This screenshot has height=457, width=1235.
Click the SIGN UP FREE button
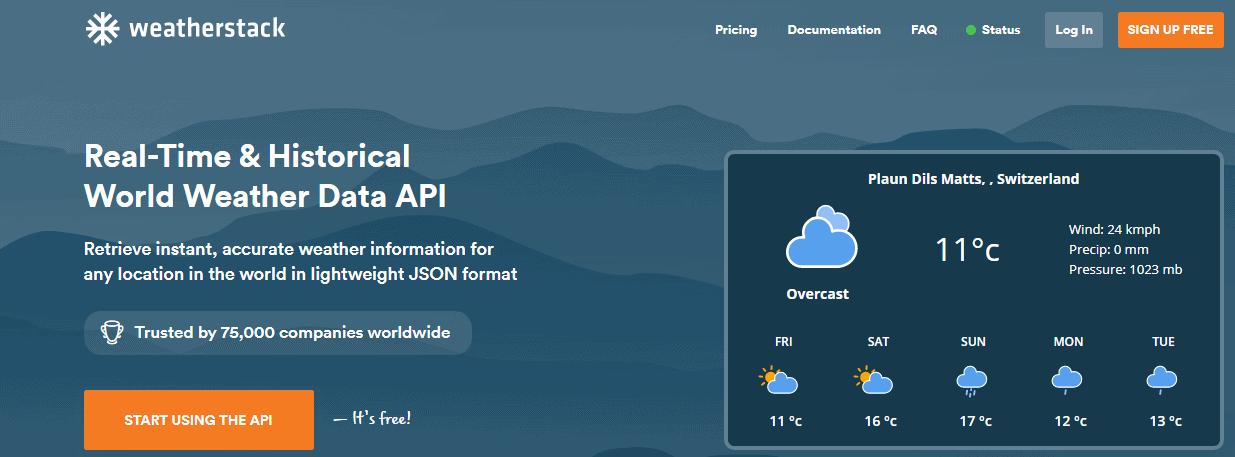click(1170, 30)
